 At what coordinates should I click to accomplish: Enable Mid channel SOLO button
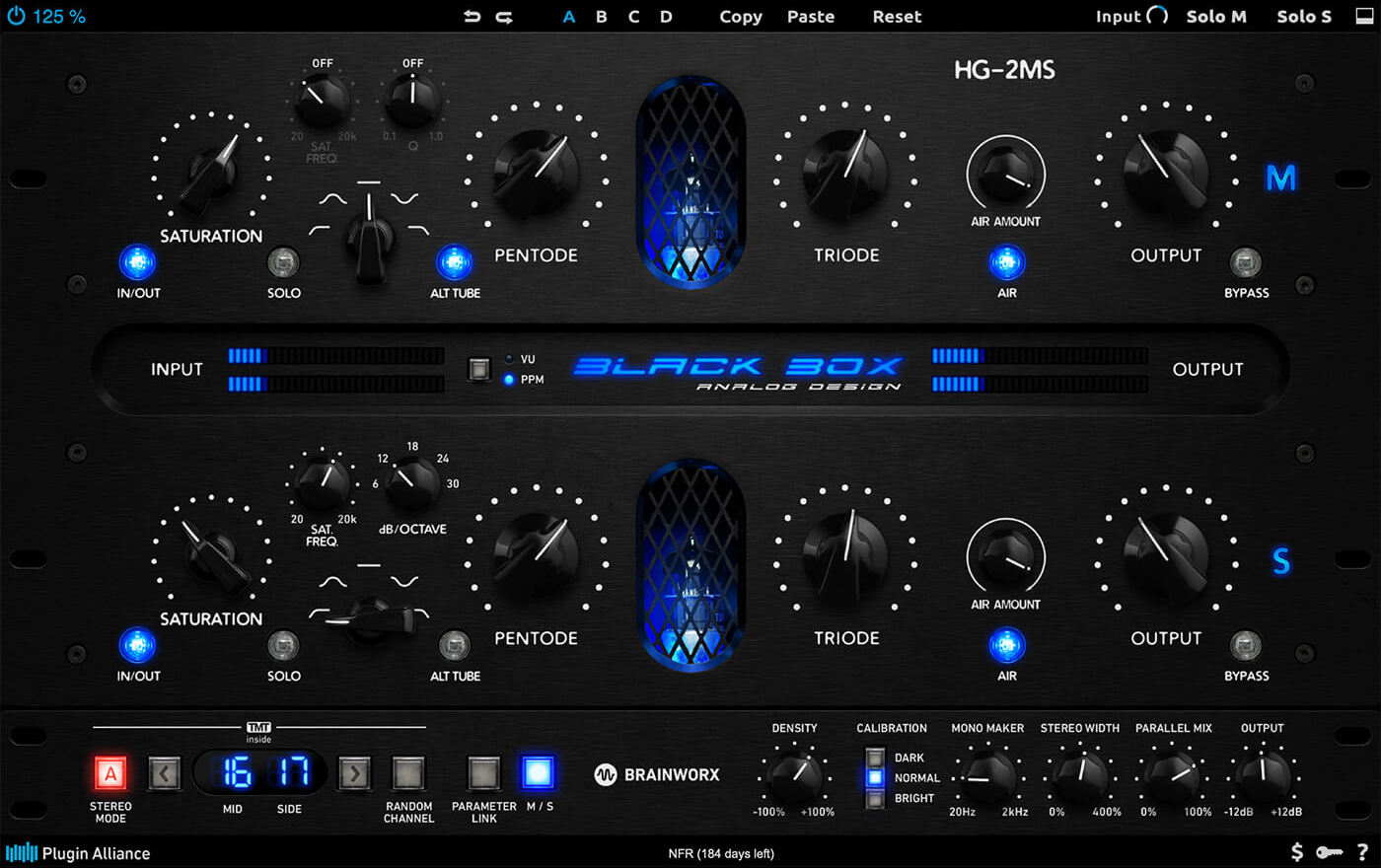pos(283,262)
